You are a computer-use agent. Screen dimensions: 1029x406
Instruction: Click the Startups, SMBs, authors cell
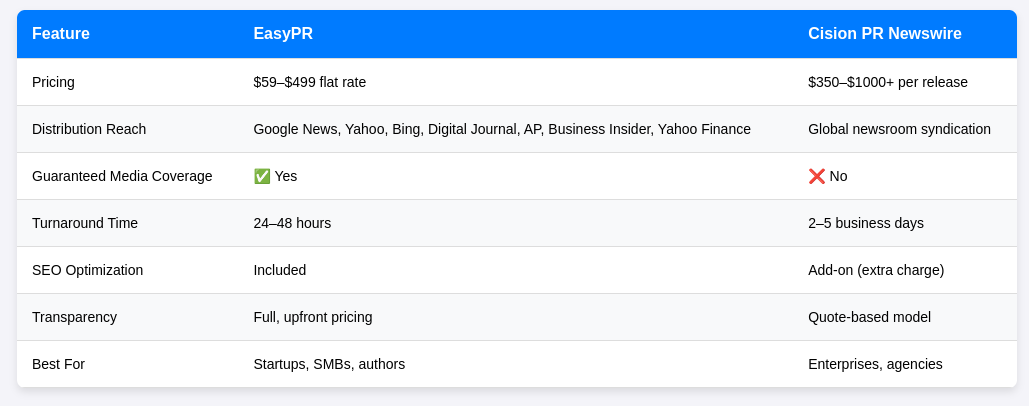click(x=329, y=364)
